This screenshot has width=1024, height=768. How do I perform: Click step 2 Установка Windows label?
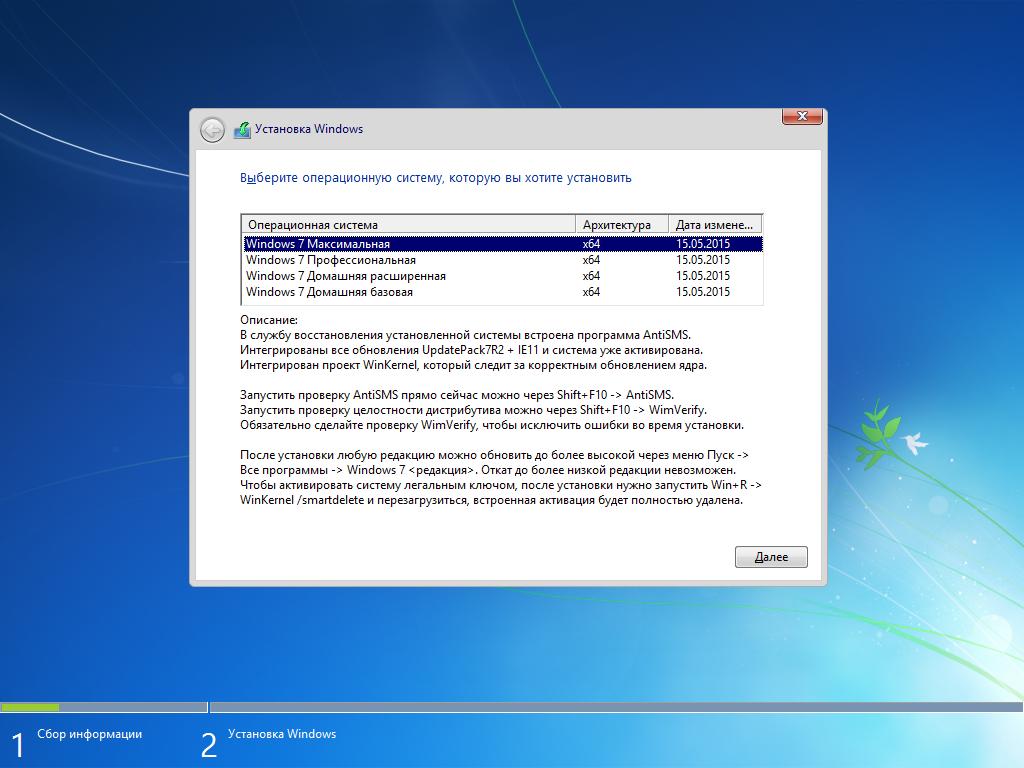282,734
